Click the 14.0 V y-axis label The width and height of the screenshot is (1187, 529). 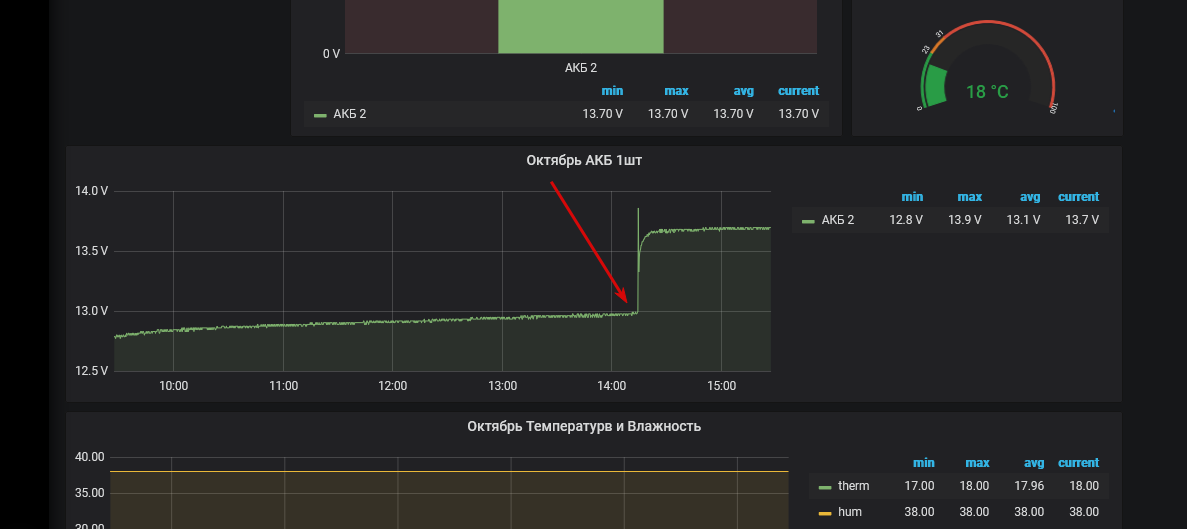pyautogui.click(x=92, y=191)
